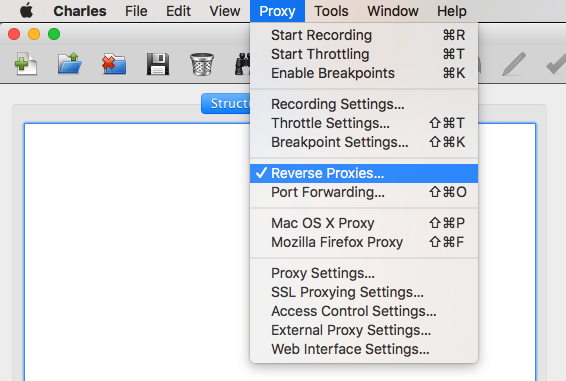Image resolution: width=566 pixels, height=381 pixels.
Task: Click the Save floppy disk icon
Action: click(158, 64)
